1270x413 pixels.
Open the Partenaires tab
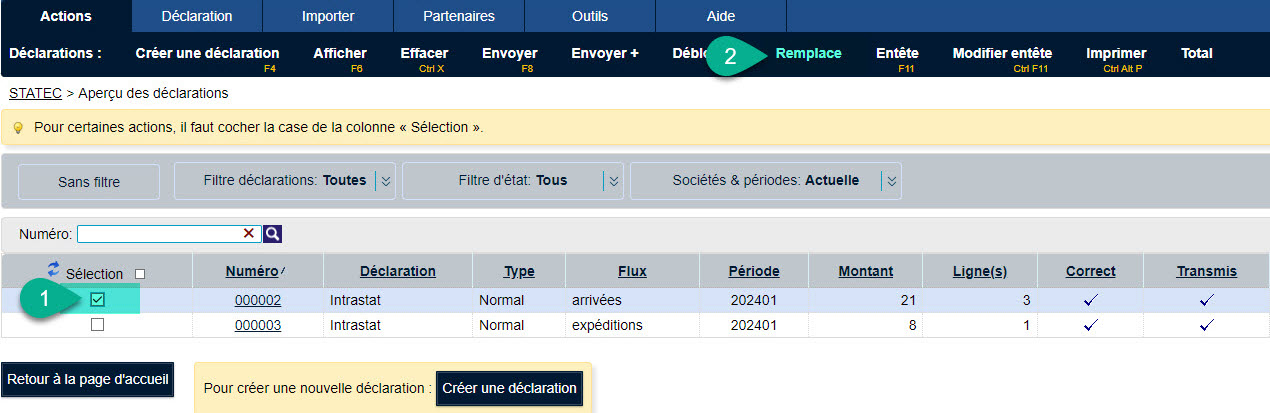coord(459,16)
